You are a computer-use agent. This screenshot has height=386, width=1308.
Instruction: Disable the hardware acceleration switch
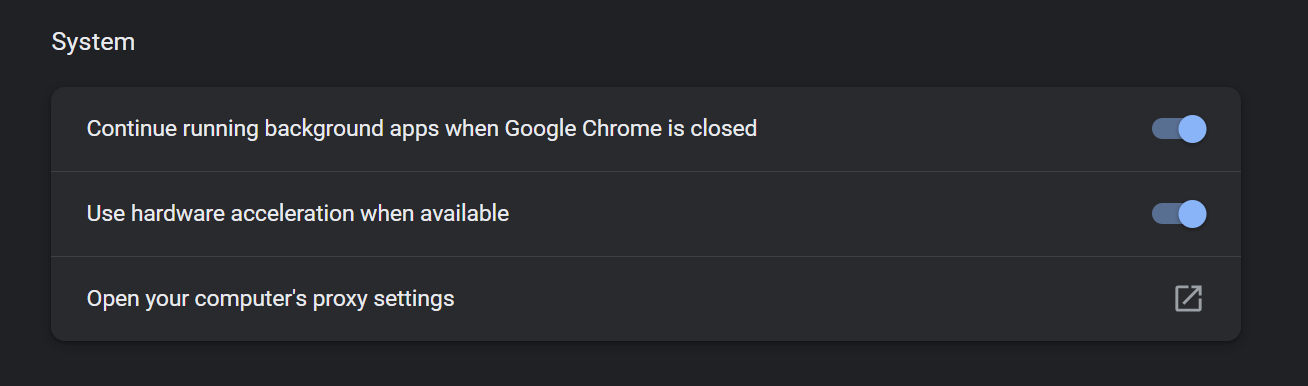coord(1179,214)
